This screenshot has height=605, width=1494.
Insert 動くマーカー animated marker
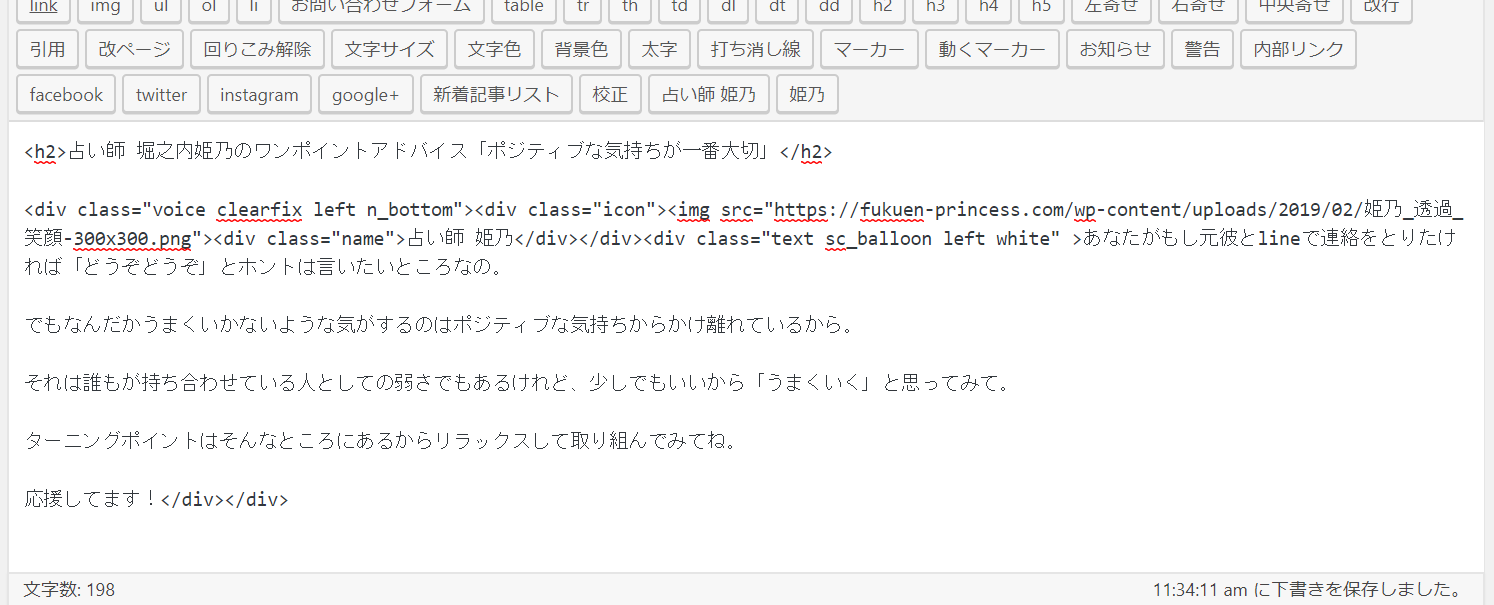pyautogui.click(x=992, y=49)
